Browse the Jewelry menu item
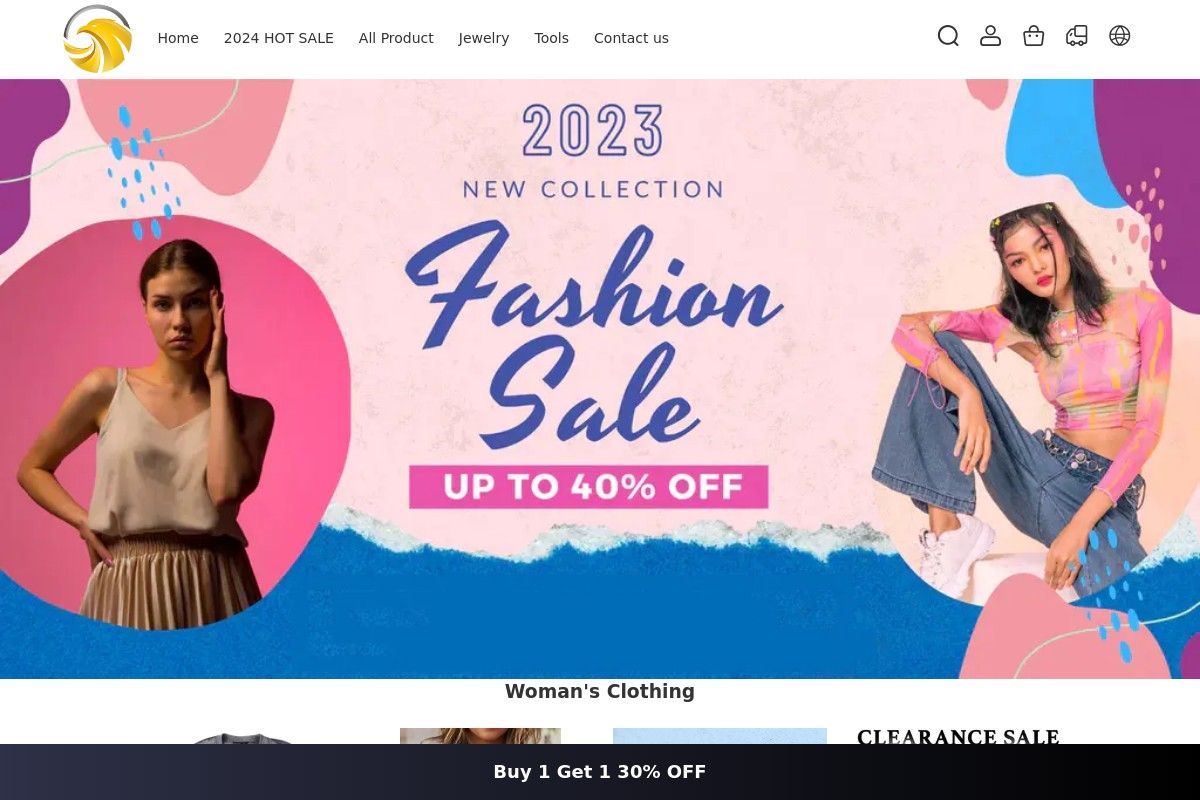1200x800 pixels. [x=484, y=38]
